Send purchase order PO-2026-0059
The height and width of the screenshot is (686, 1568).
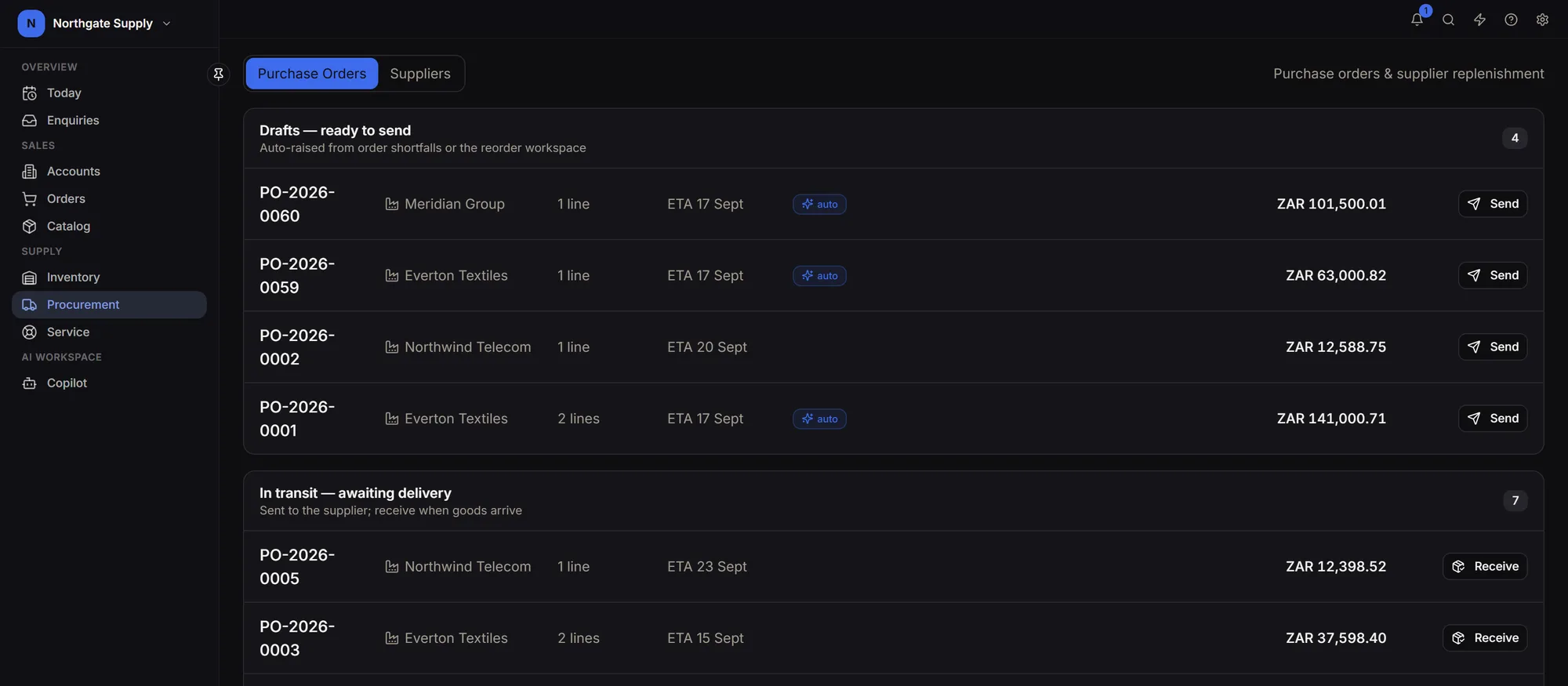pos(1493,275)
